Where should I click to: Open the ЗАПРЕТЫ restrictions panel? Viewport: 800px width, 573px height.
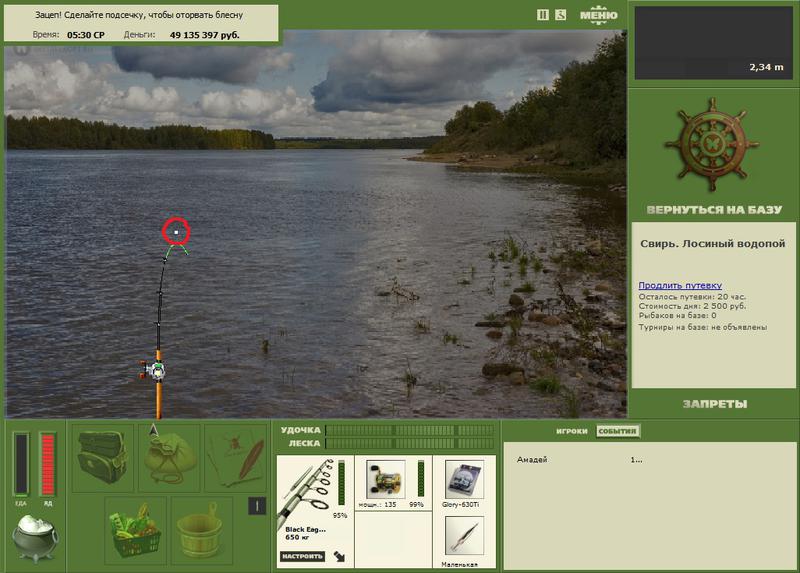point(714,404)
